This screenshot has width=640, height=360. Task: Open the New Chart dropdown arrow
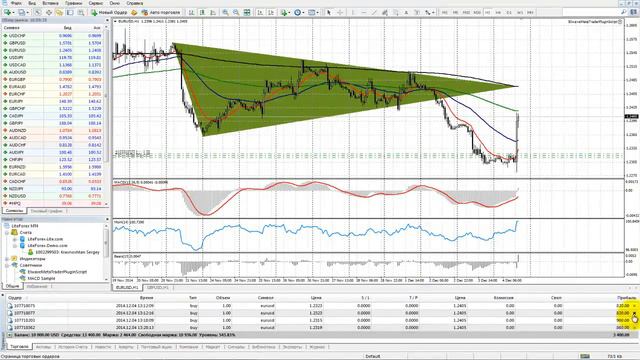tap(14, 13)
